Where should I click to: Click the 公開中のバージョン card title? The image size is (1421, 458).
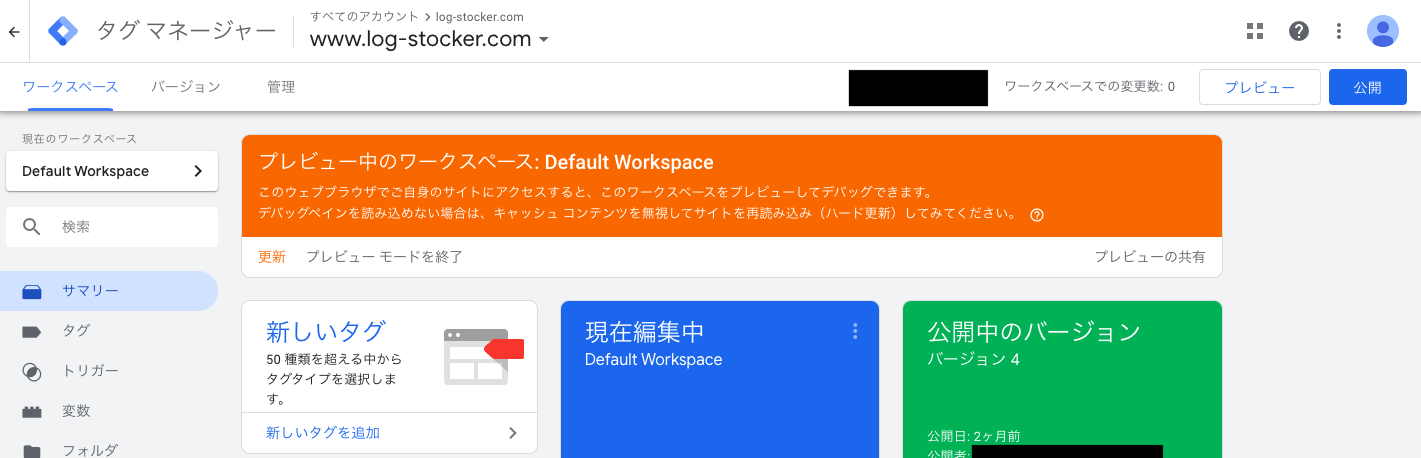tap(1034, 331)
